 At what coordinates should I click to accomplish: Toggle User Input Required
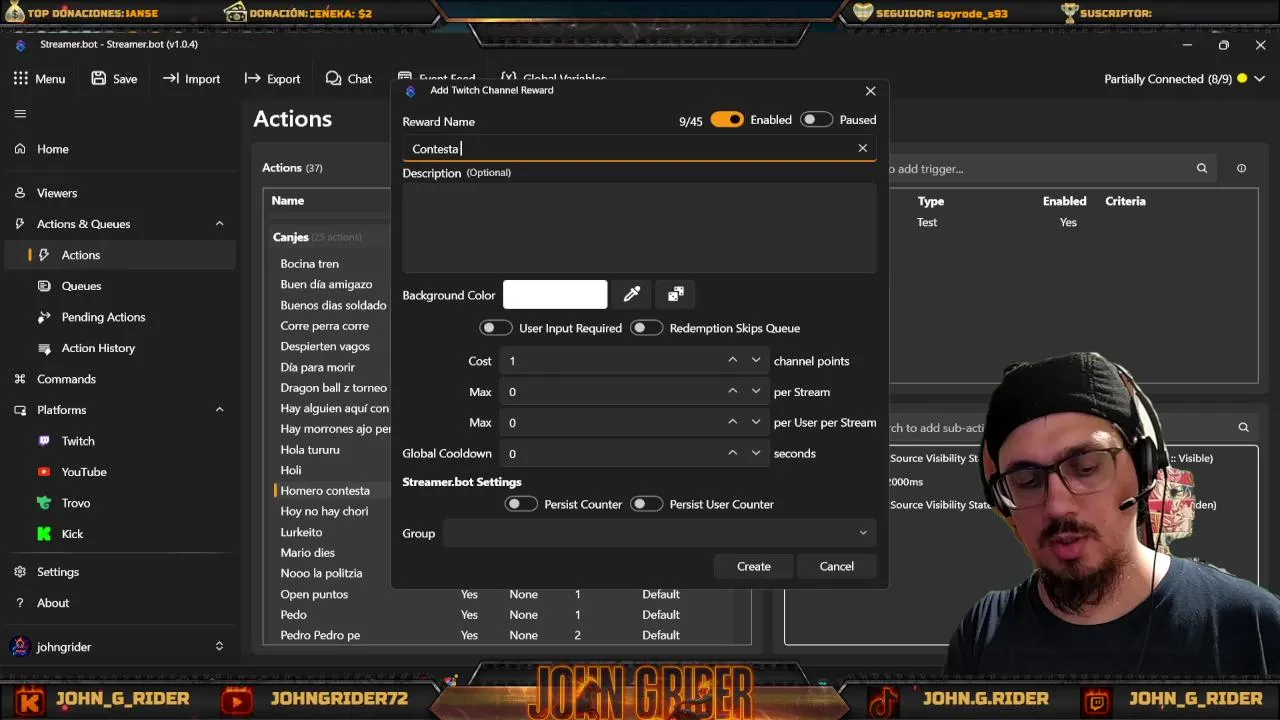click(496, 328)
